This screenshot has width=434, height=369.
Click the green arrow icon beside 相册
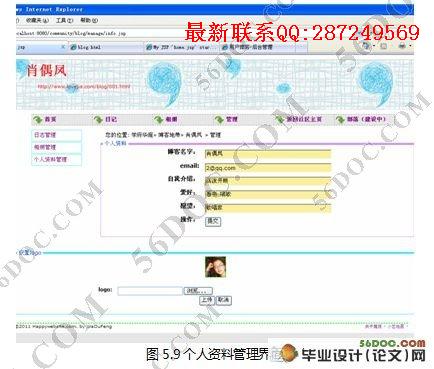pos(158,119)
